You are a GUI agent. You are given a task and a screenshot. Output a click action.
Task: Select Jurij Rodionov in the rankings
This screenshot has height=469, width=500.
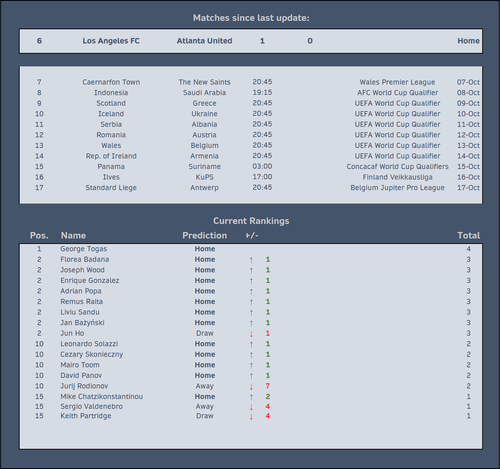coord(84,386)
